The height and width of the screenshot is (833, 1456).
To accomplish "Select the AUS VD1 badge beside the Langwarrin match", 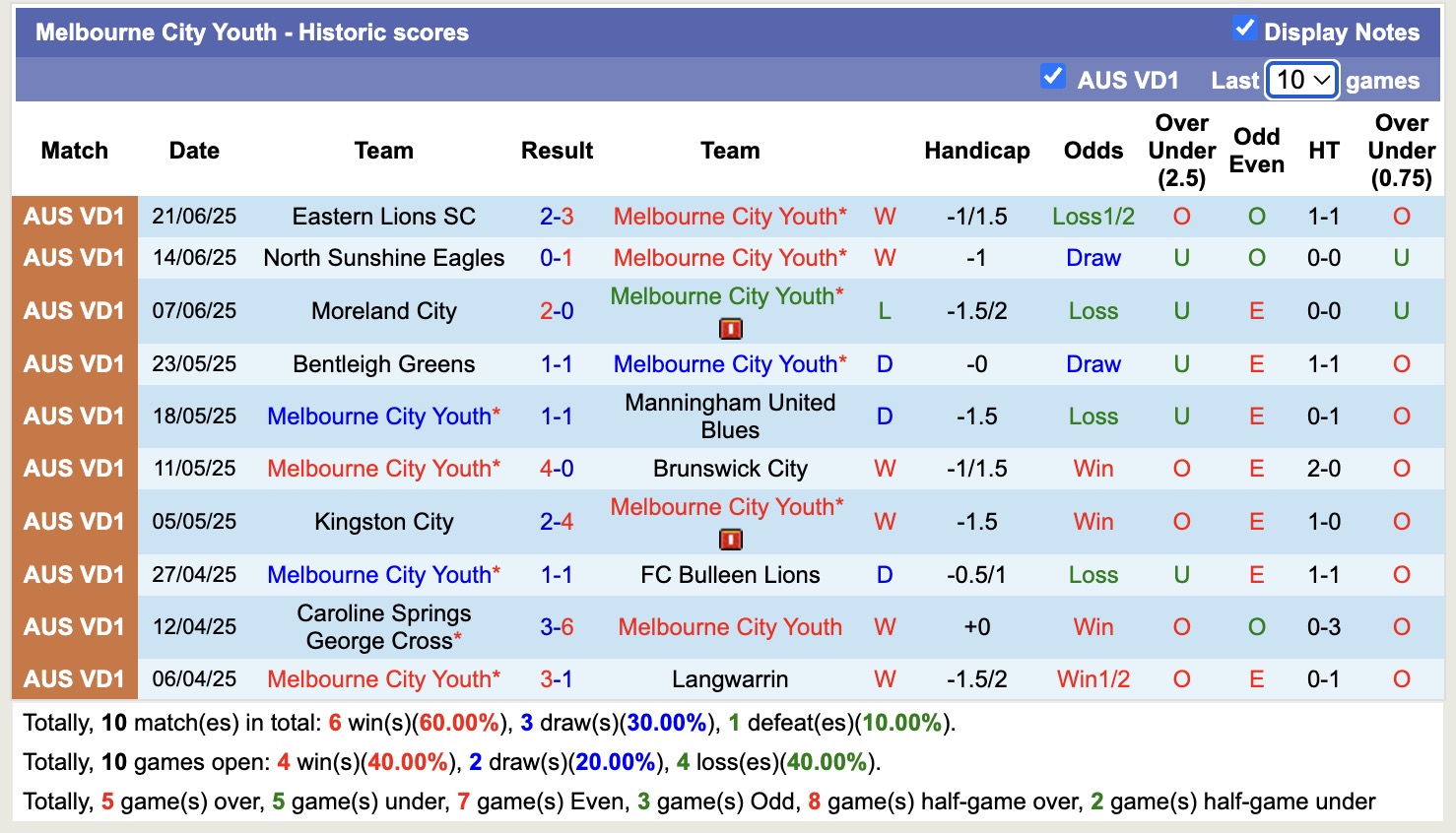I will pyautogui.click(x=74, y=678).
